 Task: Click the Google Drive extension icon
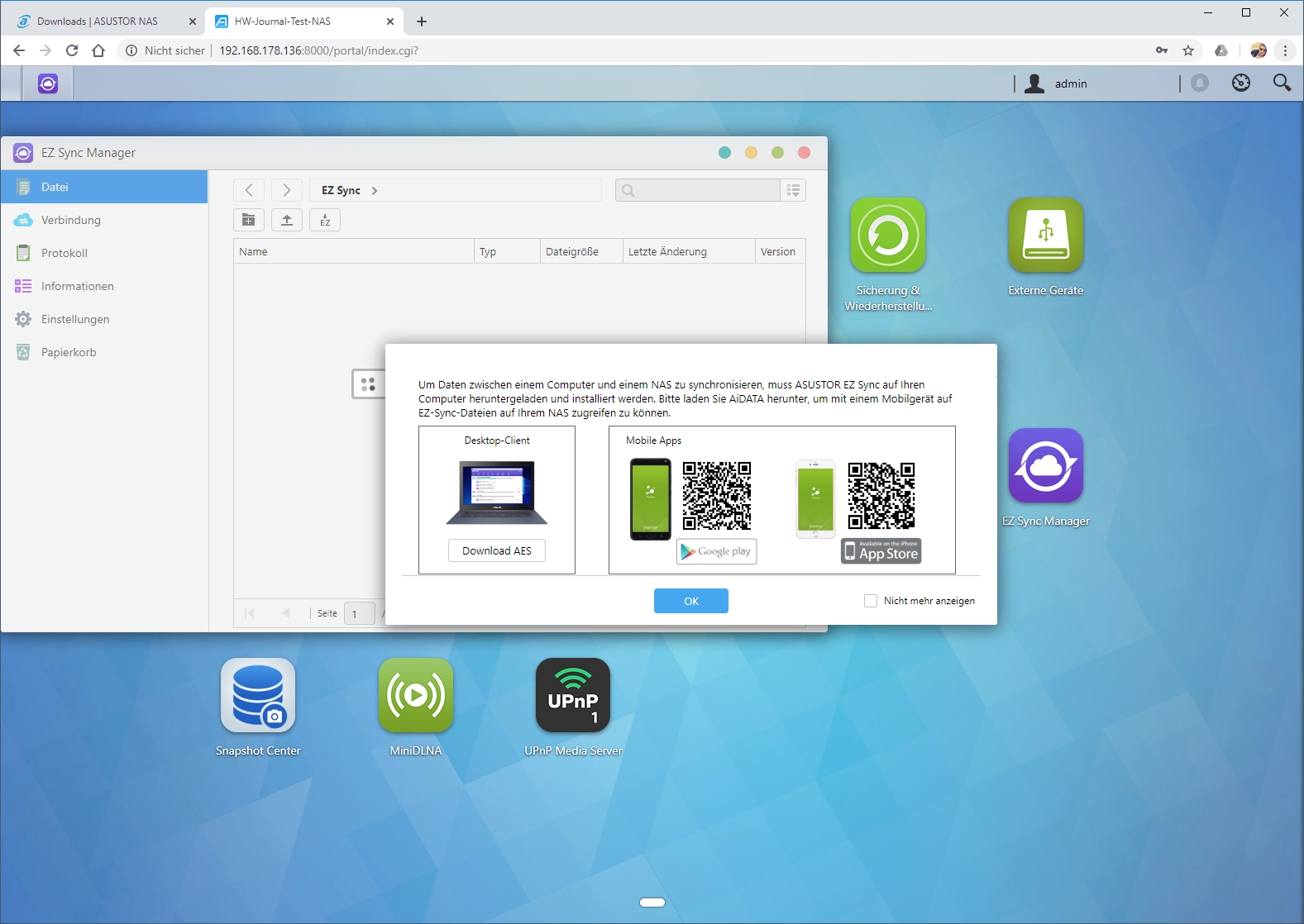tap(1221, 50)
